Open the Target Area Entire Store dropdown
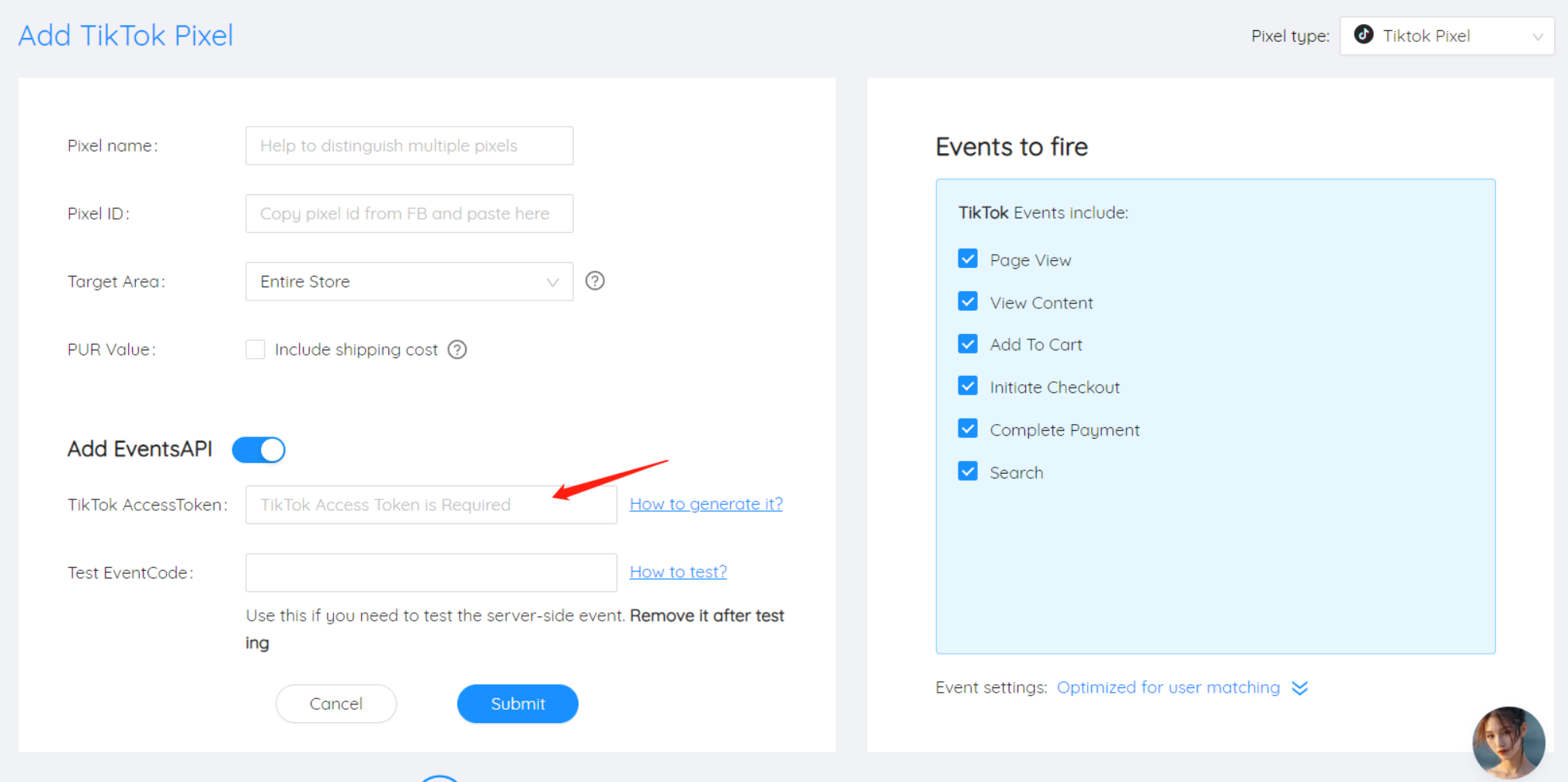 [x=409, y=281]
